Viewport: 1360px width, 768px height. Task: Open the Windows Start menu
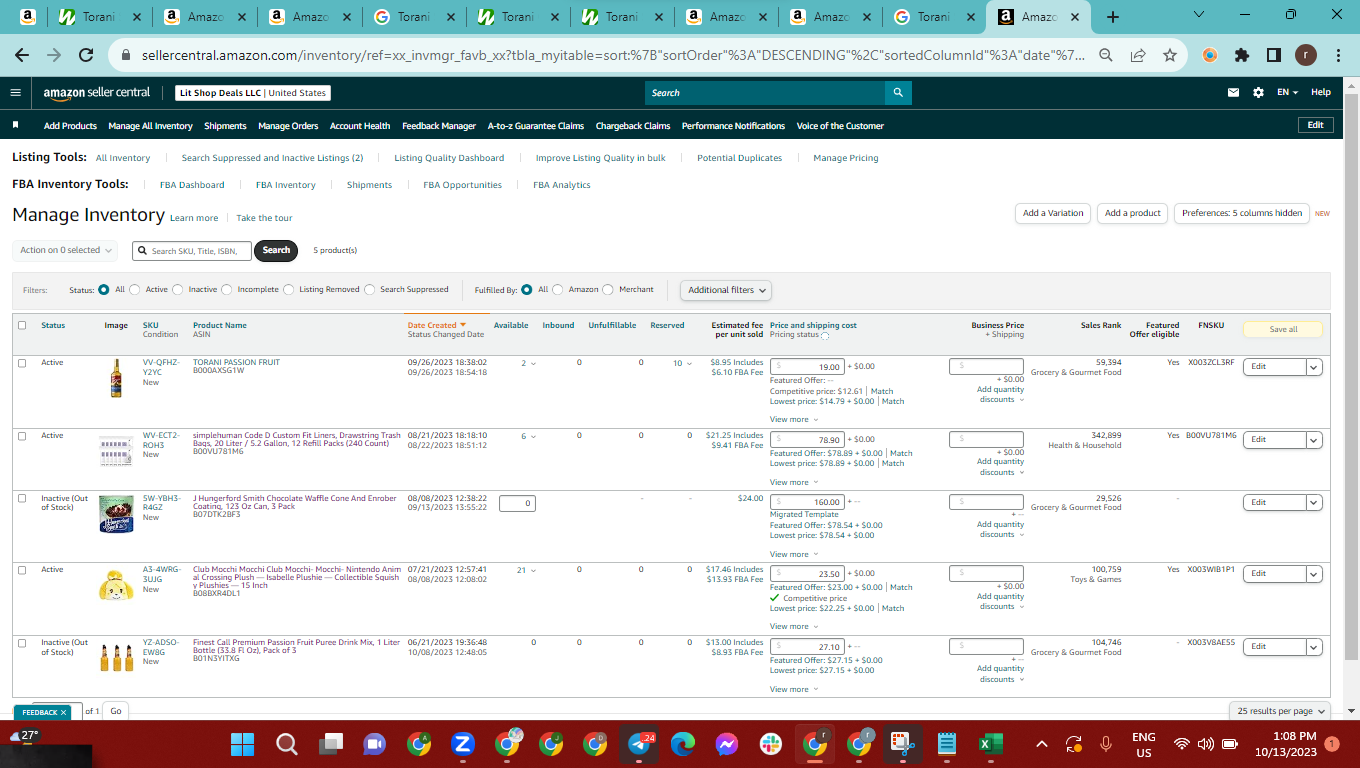pyautogui.click(x=243, y=744)
